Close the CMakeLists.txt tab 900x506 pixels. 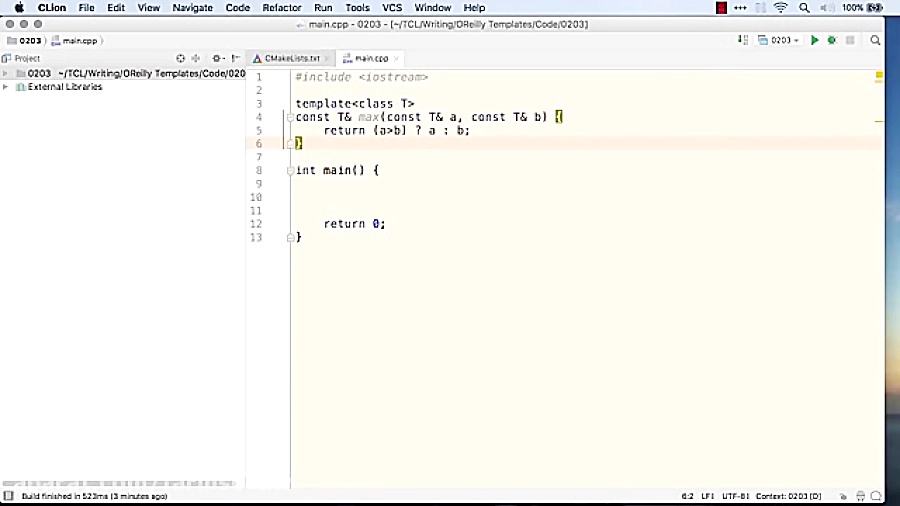[327, 59]
